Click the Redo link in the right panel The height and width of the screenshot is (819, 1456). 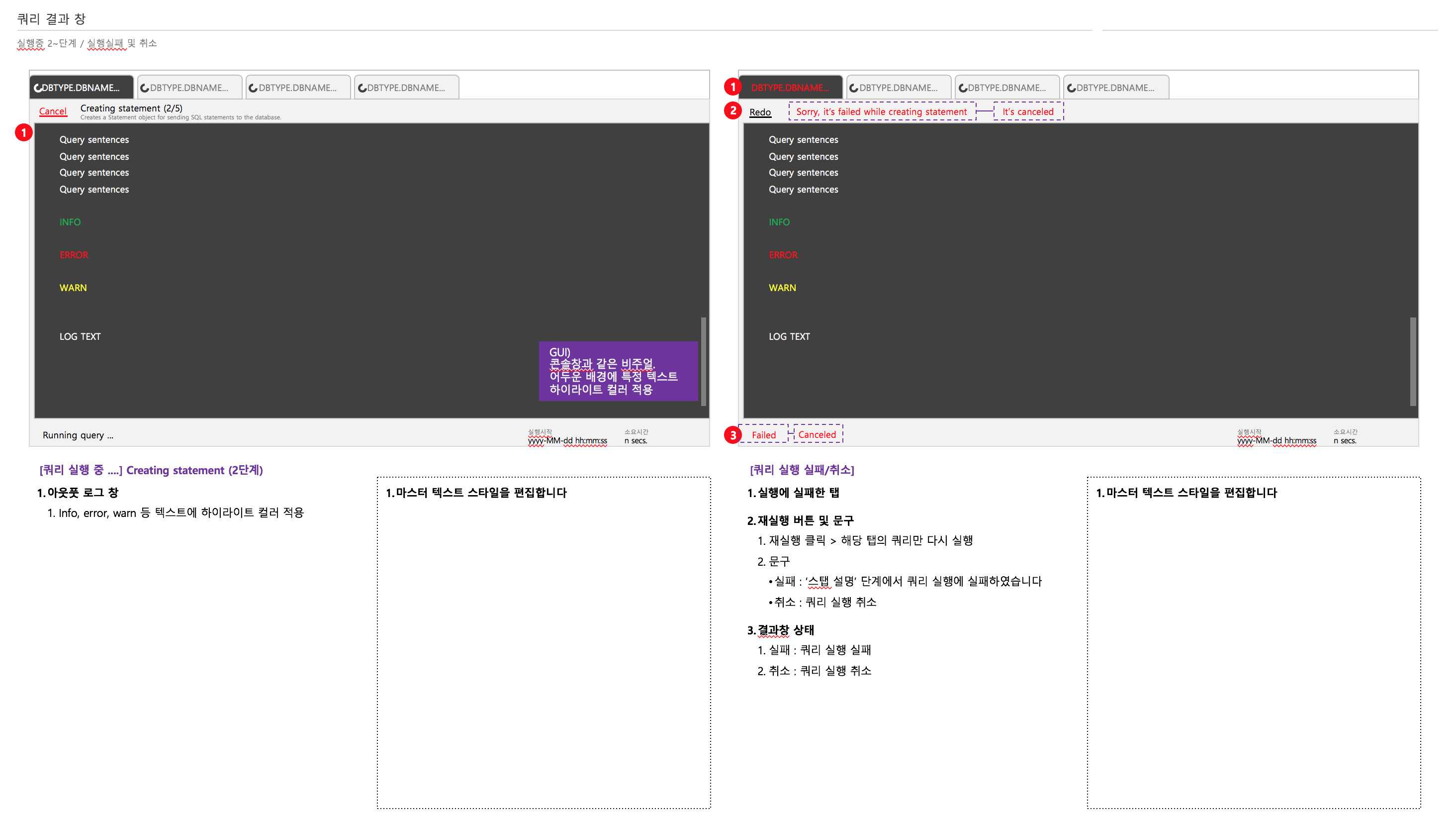tap(760, 112)
